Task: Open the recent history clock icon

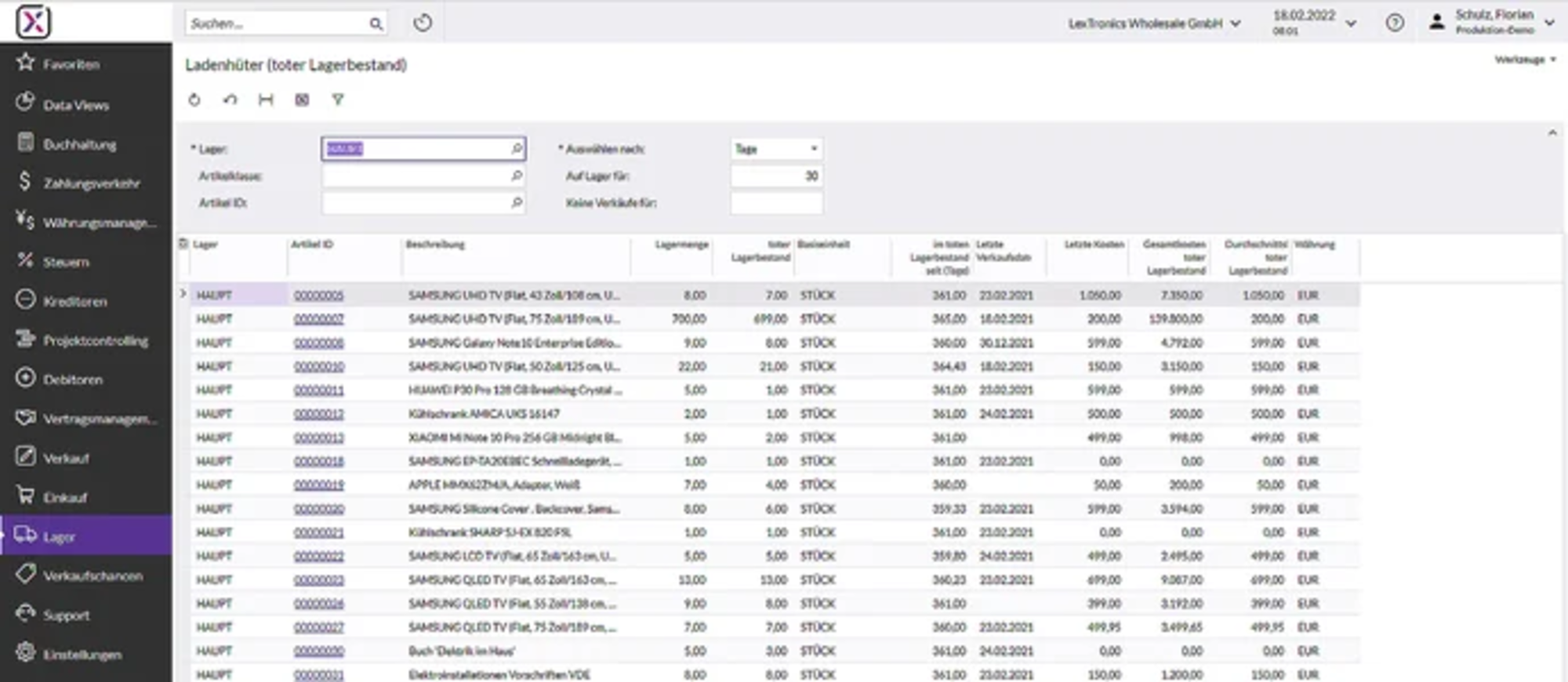Action: click(423, 23)
